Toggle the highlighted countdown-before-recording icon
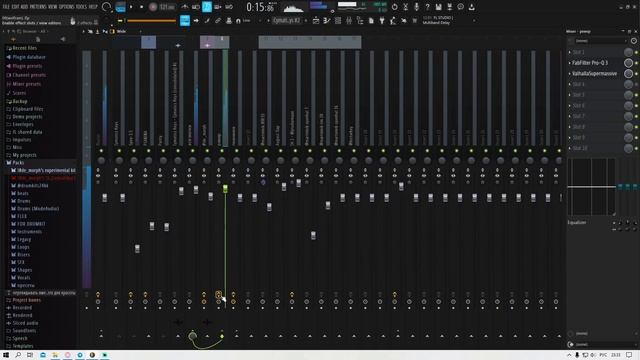Image resolution: width=640 pixels, height=360 pixels. [x=207, y=7]
